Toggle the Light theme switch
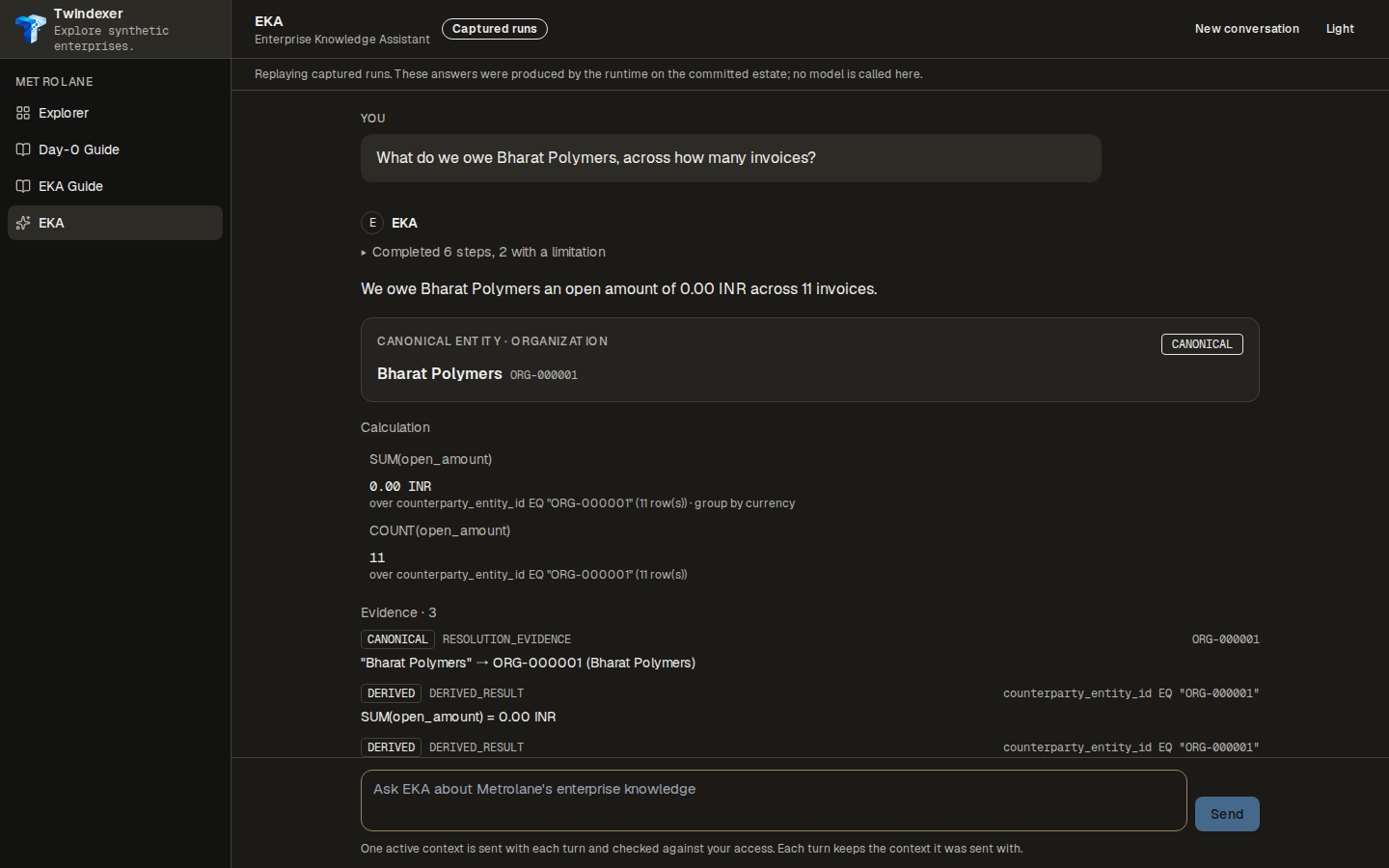Screen dimensions: 1389x868 click(x=1340, y=29)
